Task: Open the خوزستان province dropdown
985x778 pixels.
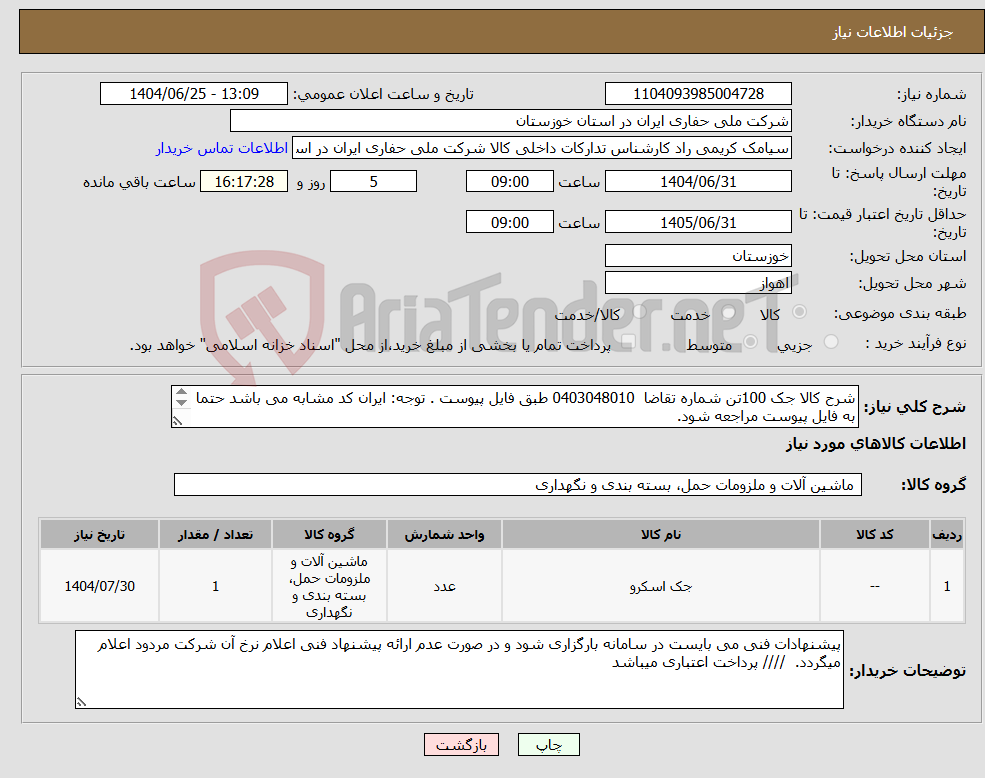Action: [x=698, y=255]
